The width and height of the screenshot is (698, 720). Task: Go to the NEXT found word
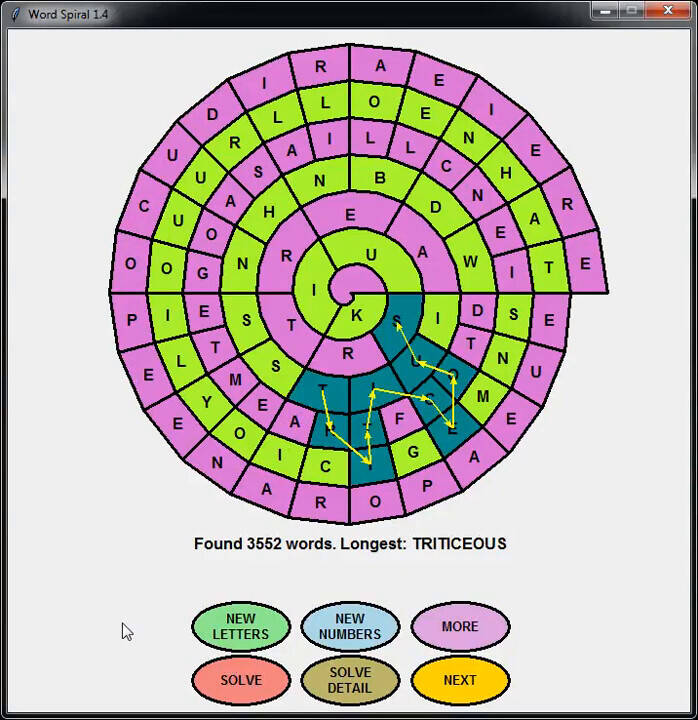[x=460, y=680]
